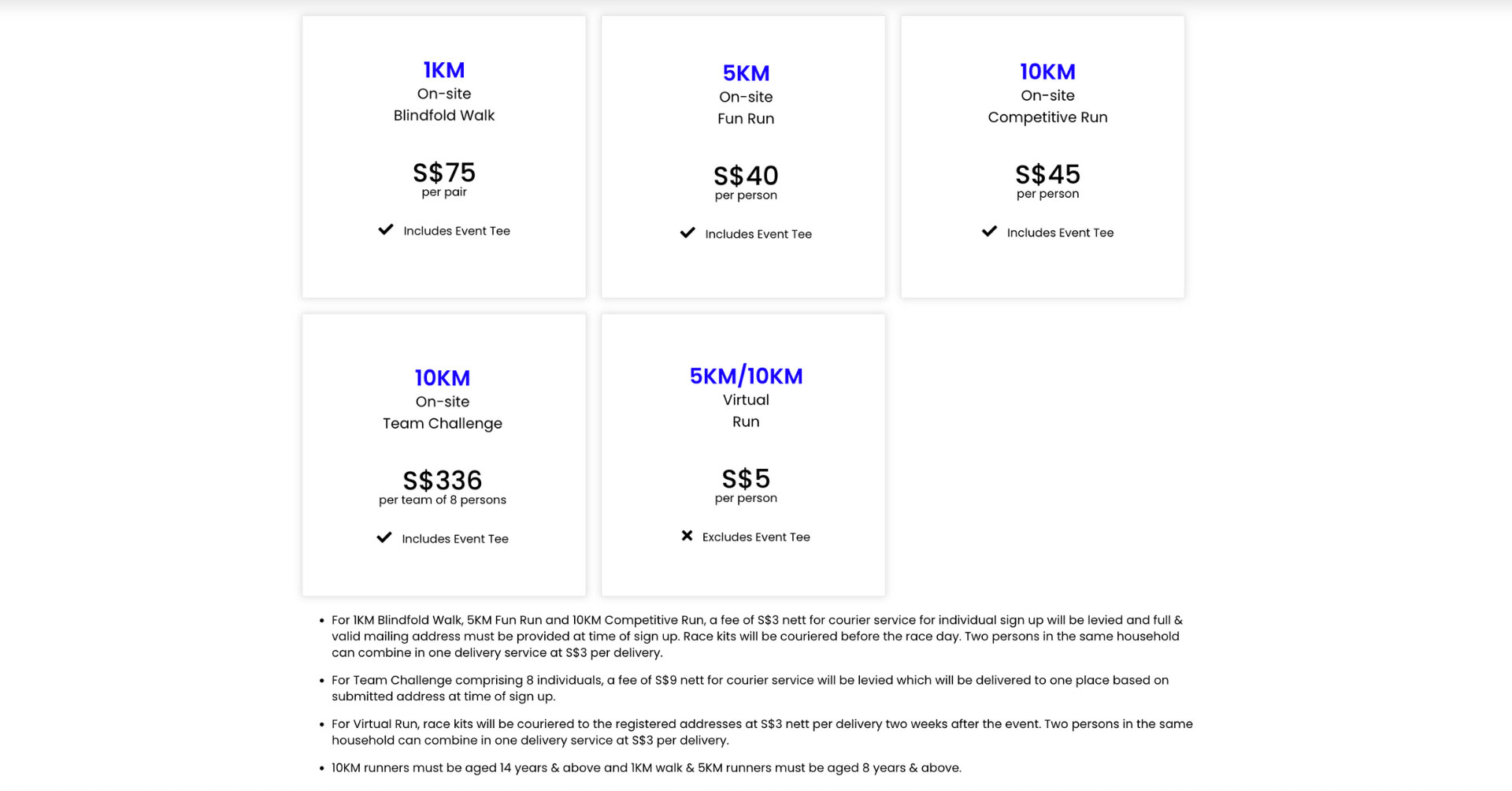Screen dimensions: 1512x791
Task: Click the S$75 per pair price
Action: (444, 173)
